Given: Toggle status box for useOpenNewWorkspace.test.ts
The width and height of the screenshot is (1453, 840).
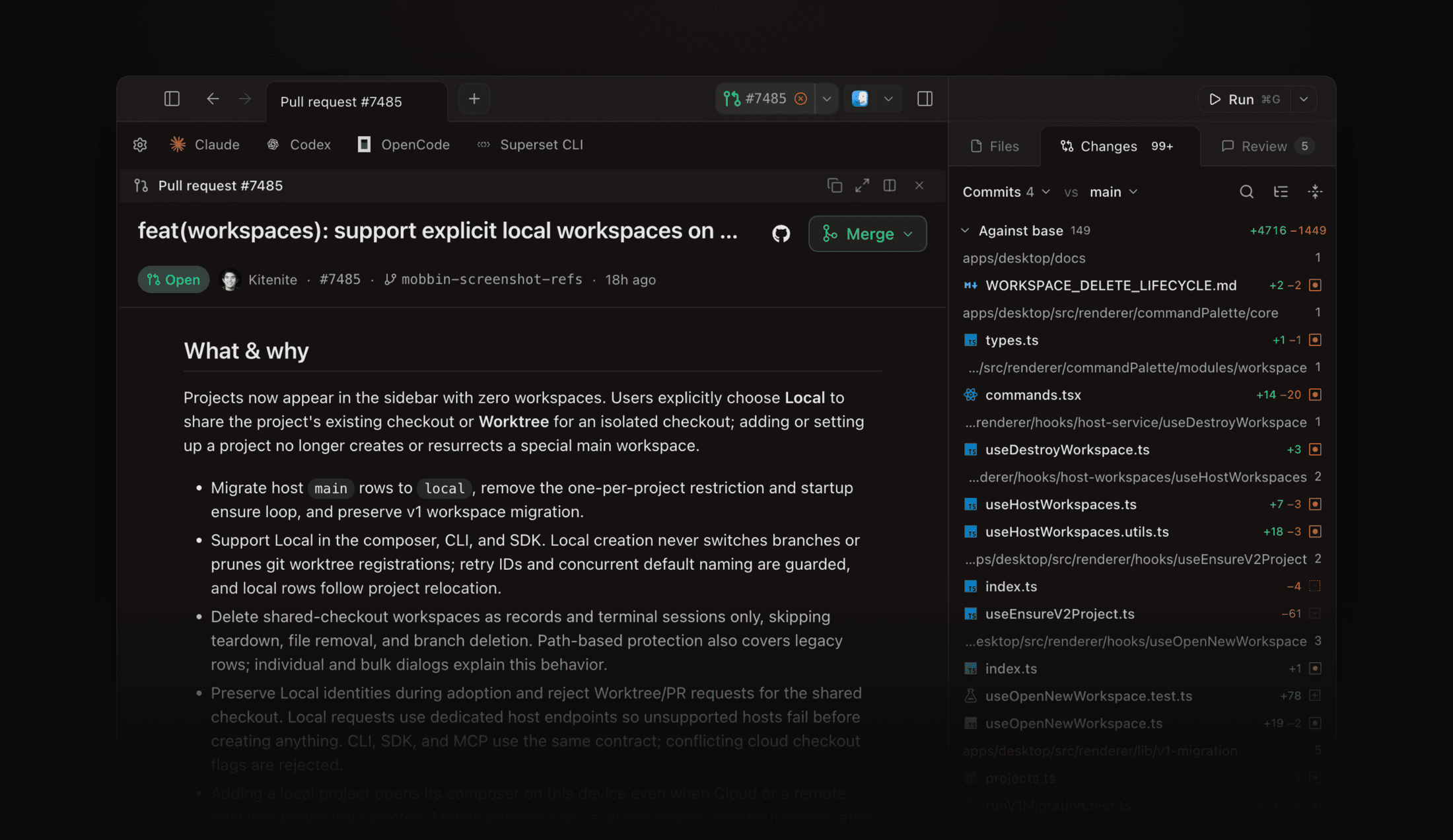Looking at the screenshot, I should point(1315,696).
